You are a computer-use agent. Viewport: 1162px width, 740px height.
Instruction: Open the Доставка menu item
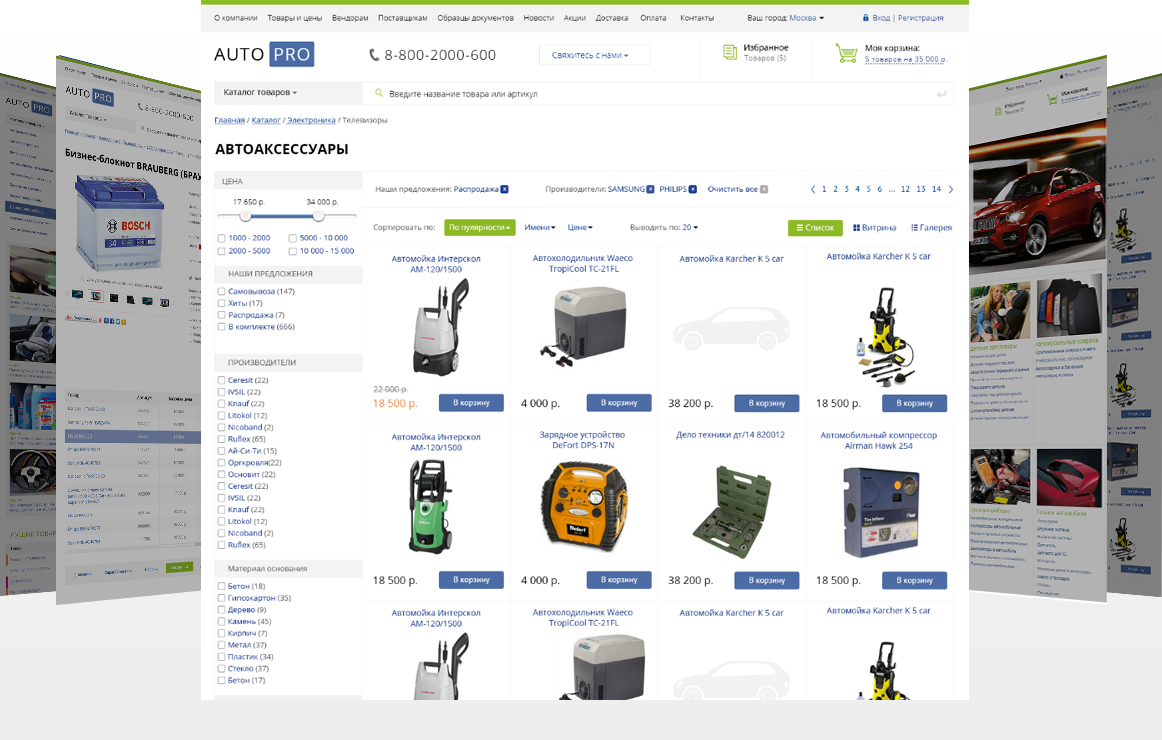[x=611, y=18]
